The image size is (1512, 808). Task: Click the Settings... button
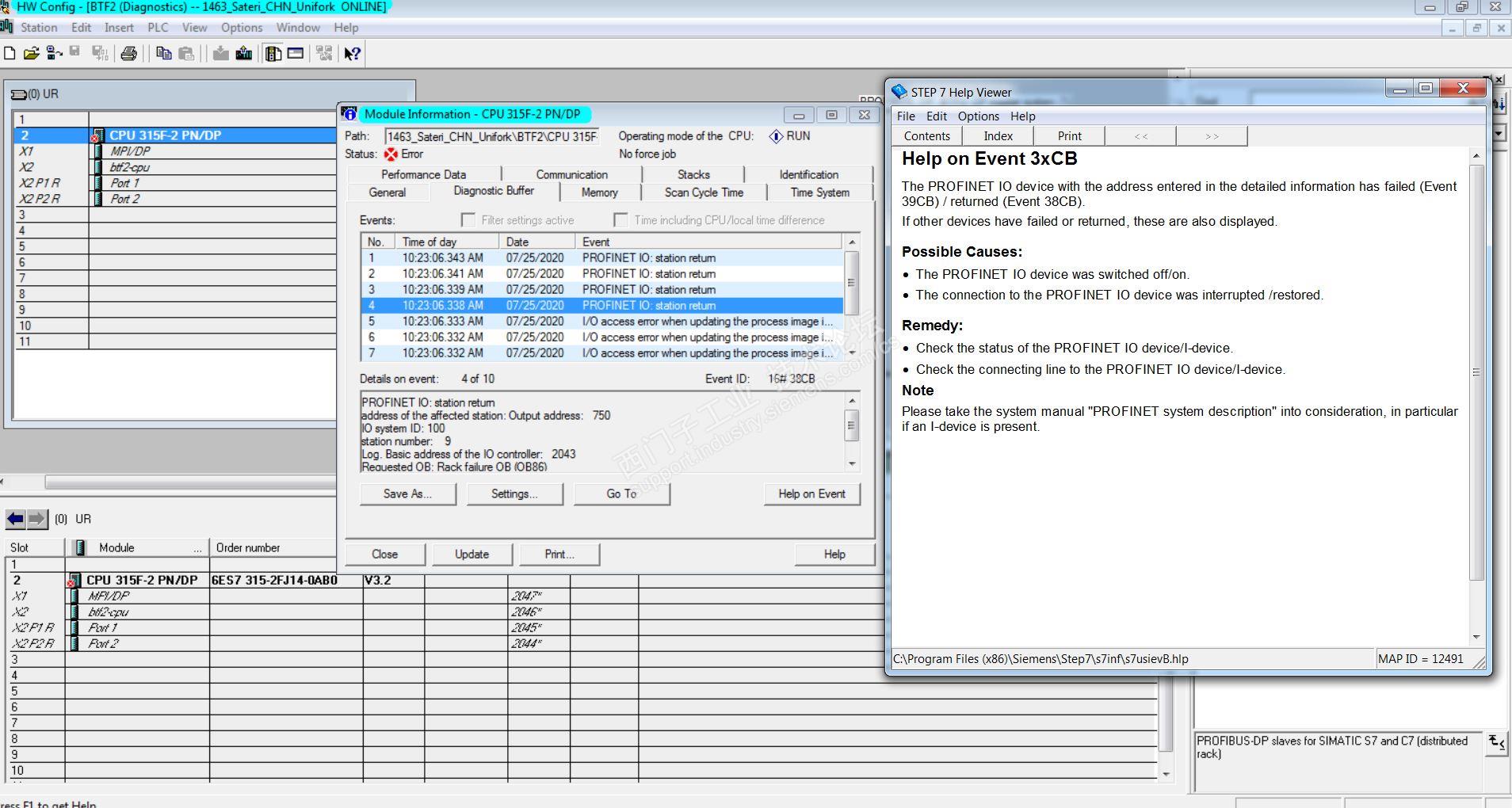(515, 494)
